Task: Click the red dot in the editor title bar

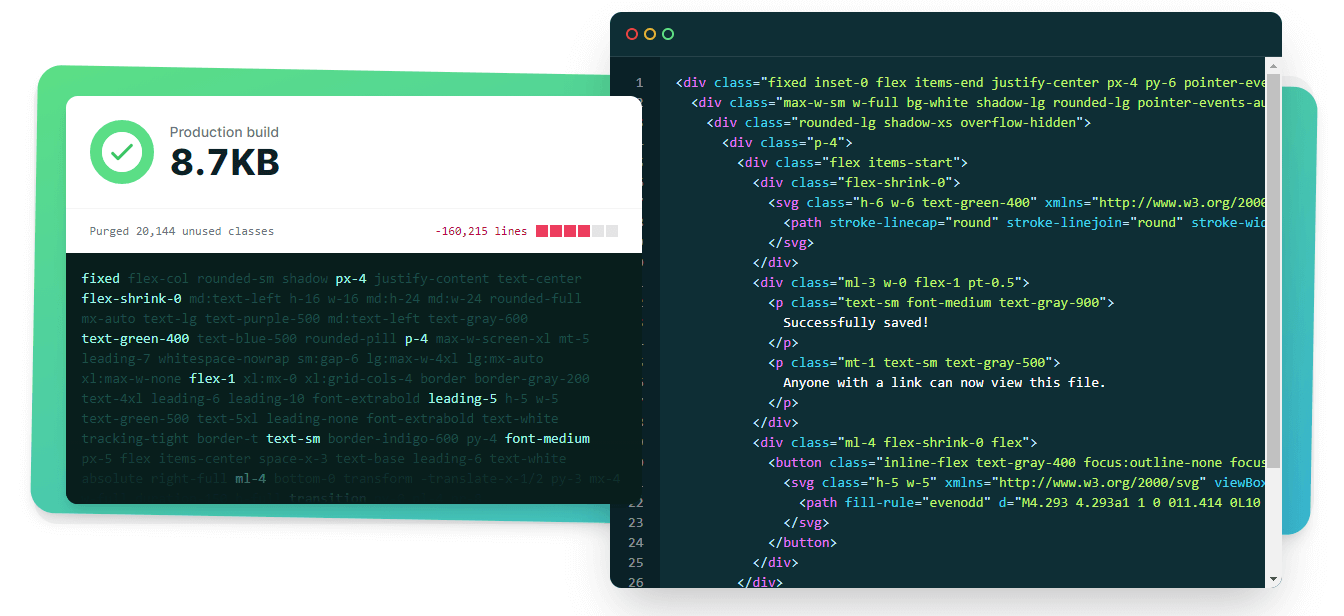Action: [632, 34]
